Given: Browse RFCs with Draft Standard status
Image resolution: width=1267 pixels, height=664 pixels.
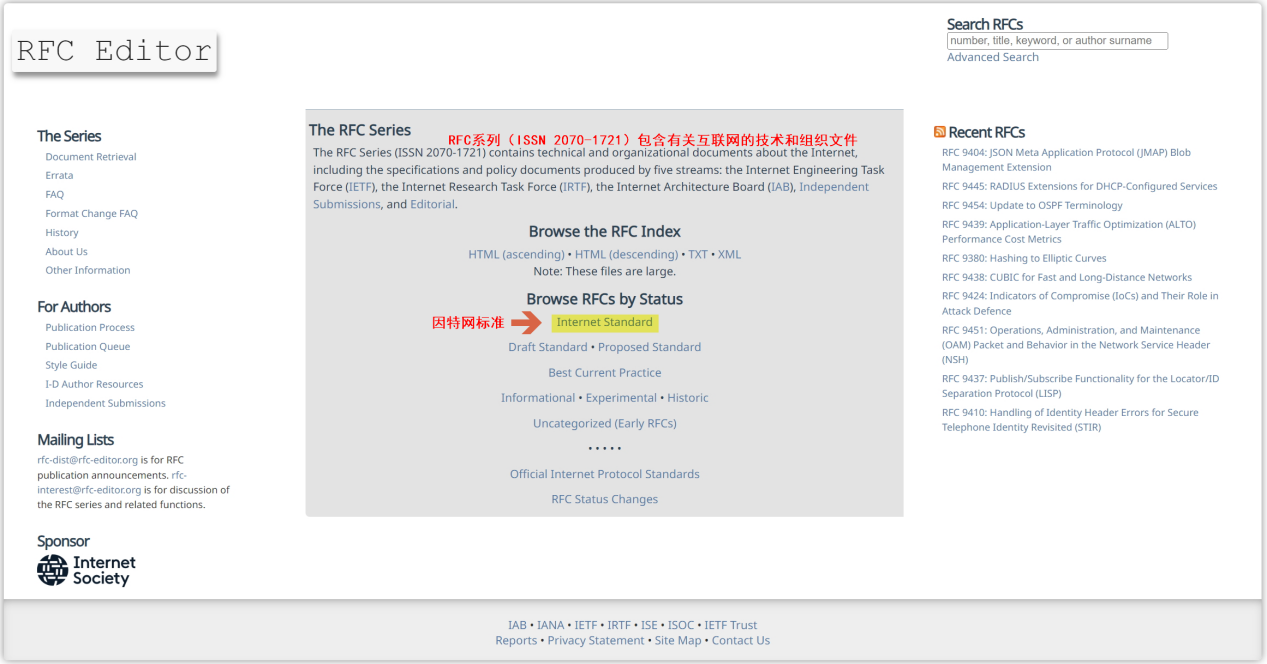Looking at the screenshot, I should click(548, 347).
